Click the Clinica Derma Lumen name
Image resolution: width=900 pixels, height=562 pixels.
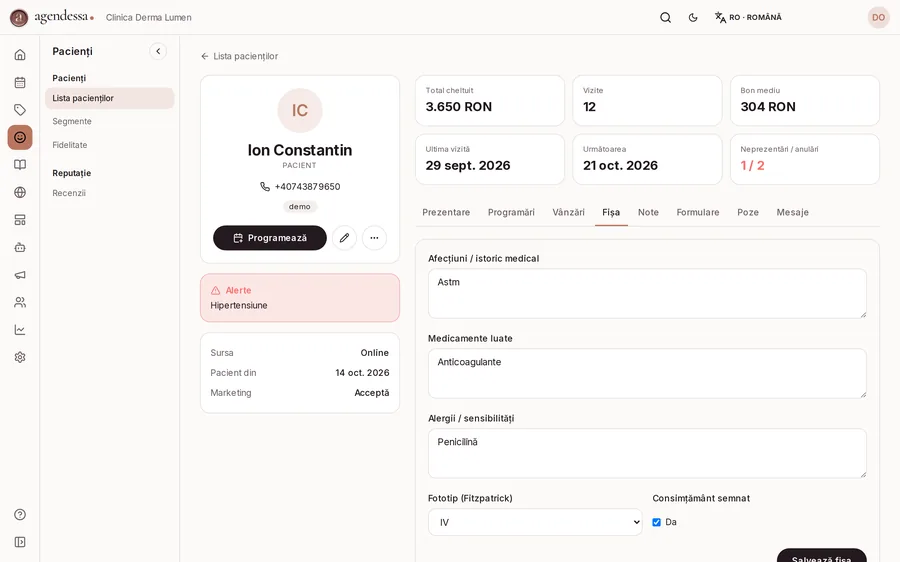149,18
